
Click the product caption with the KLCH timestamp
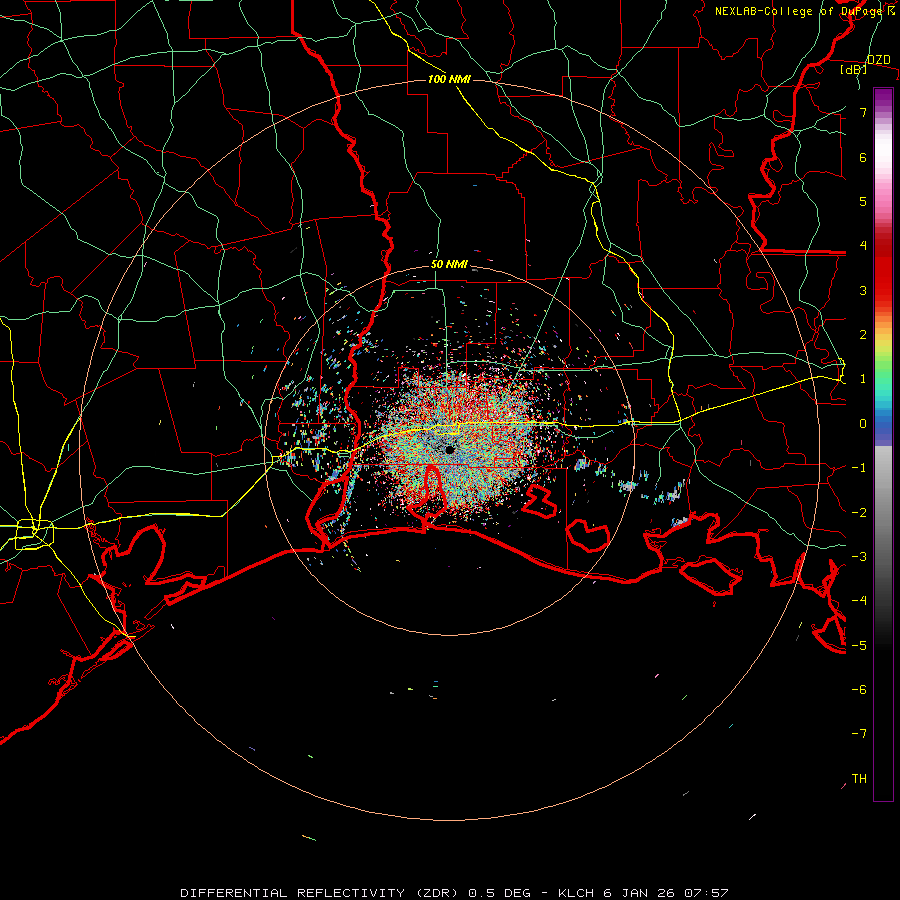click(x=454, y=893)
